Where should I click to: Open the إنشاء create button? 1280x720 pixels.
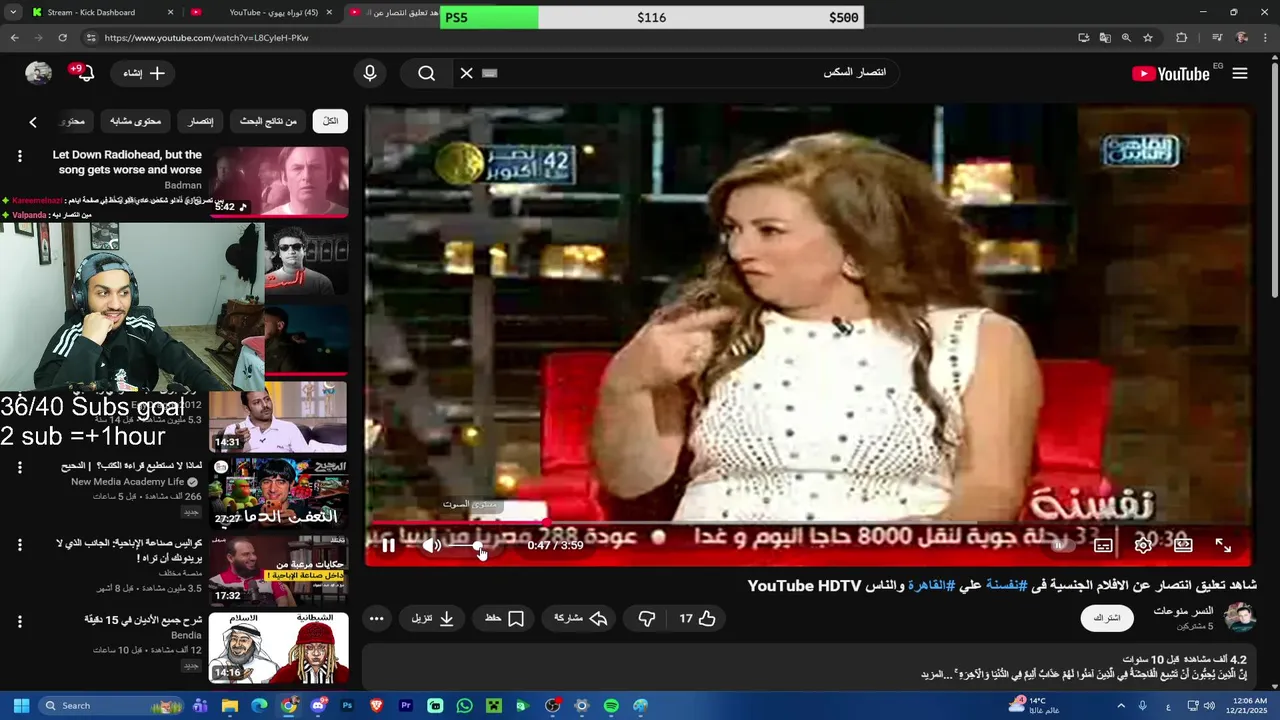tap(144, 73)
